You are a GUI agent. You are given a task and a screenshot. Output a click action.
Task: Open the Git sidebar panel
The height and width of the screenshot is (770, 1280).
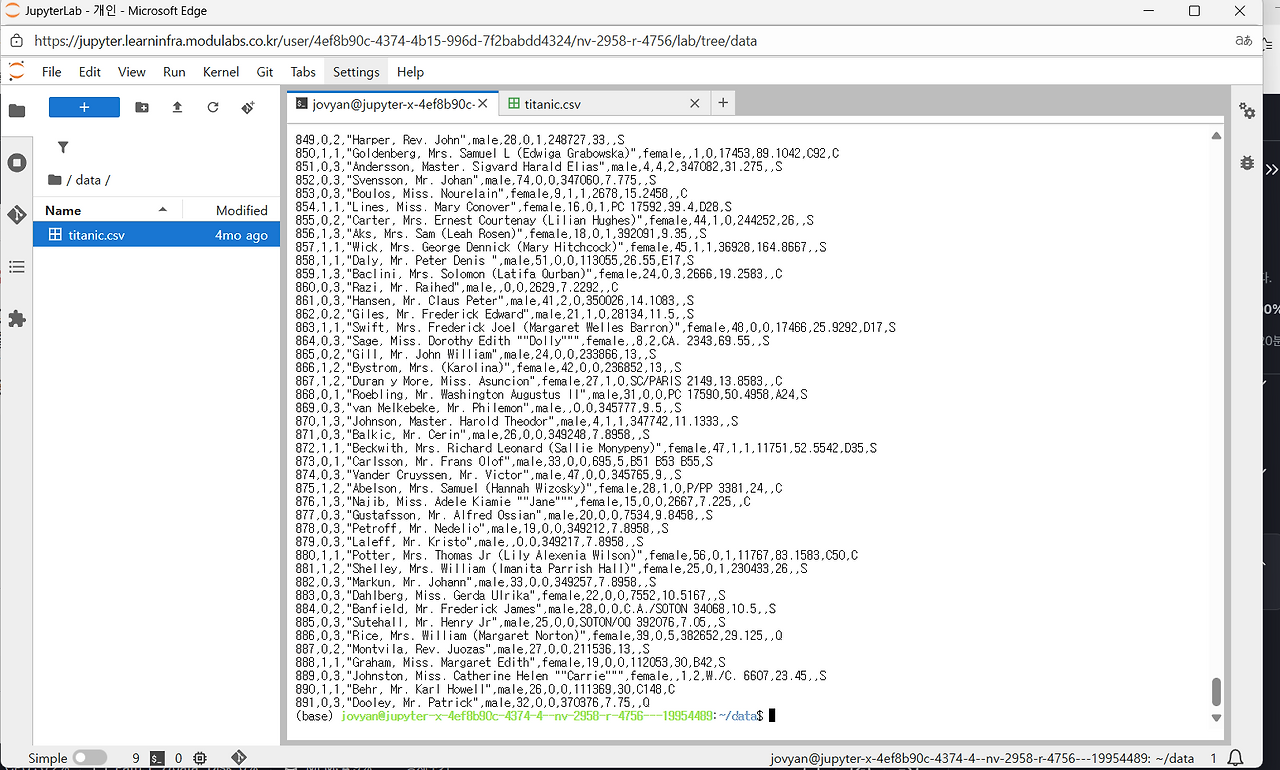click(17, 214)
